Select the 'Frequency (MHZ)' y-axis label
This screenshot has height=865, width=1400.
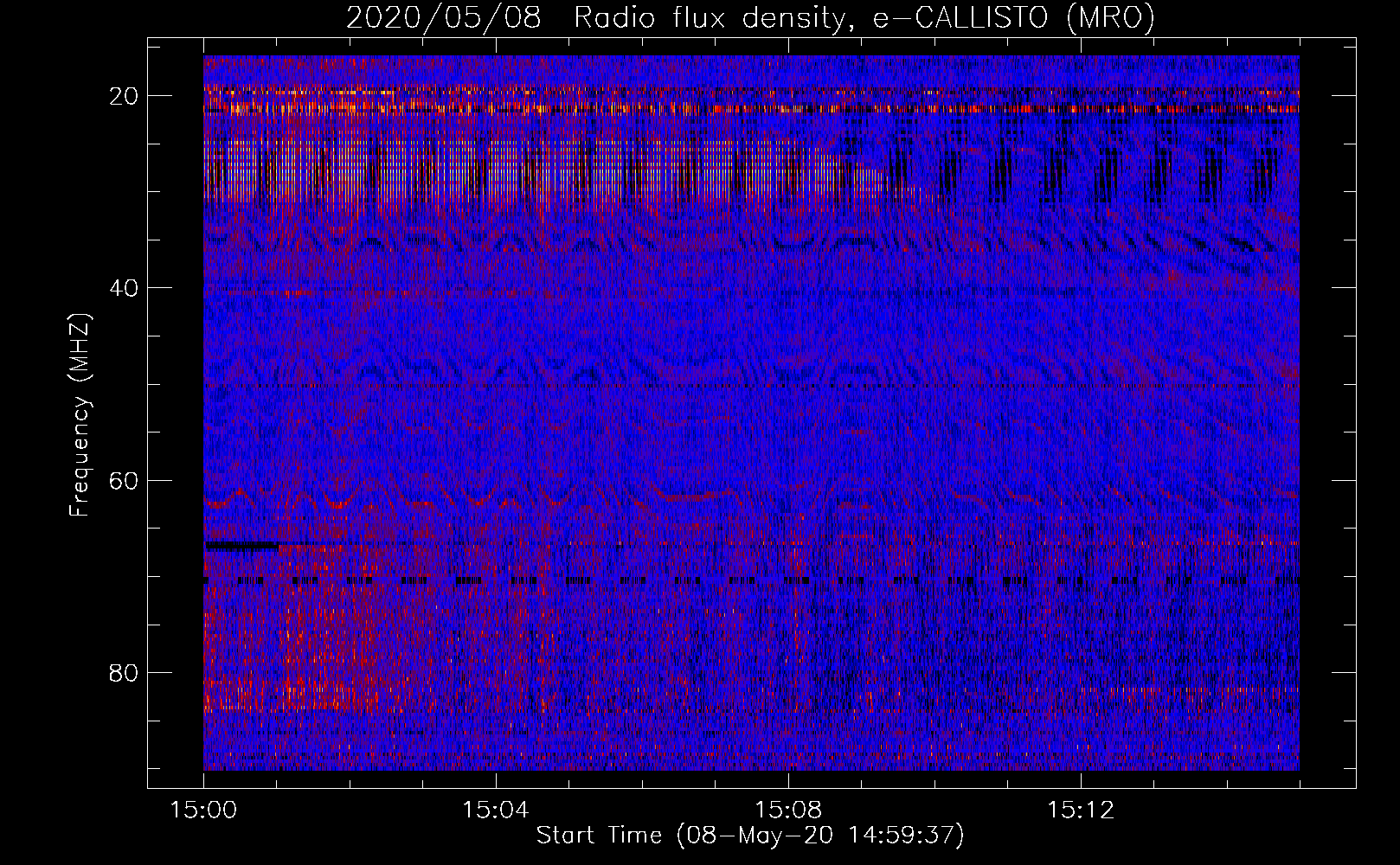(80, 414)
